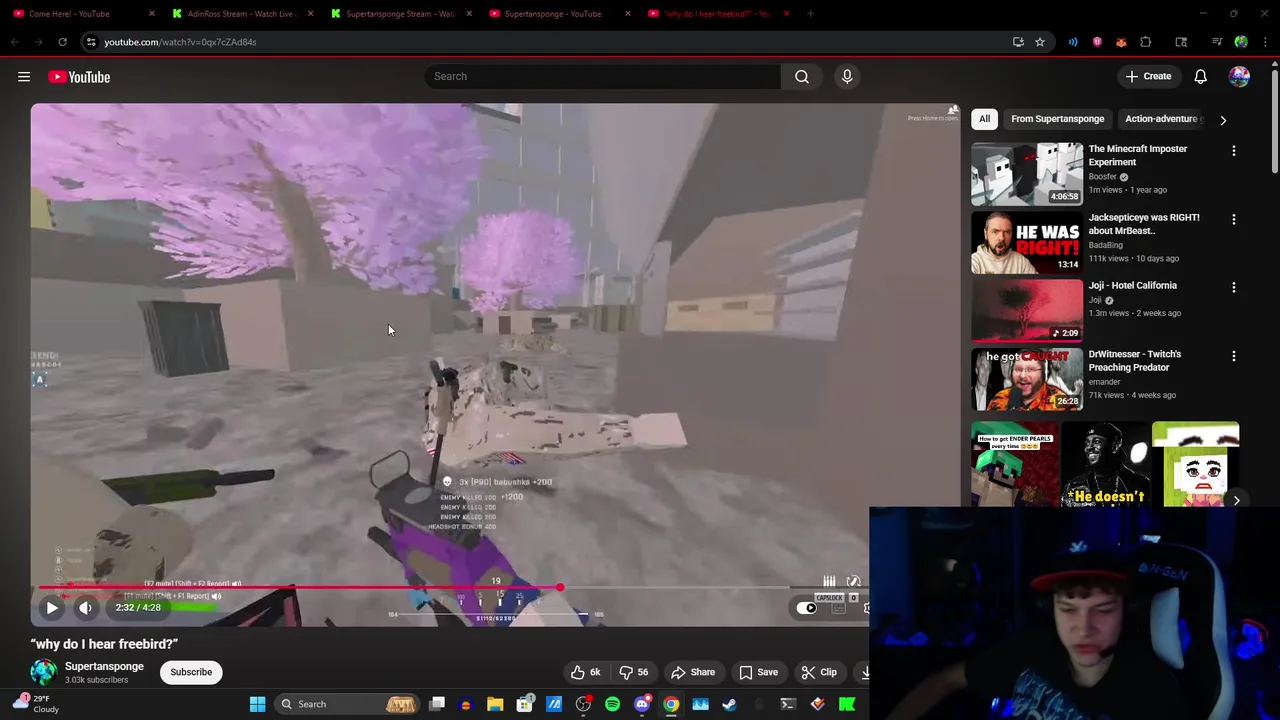Click the Windows taskbar Search box
The width and height of the screenshot is (1280, 720).
pyautogui.click(x=345, y=704)
